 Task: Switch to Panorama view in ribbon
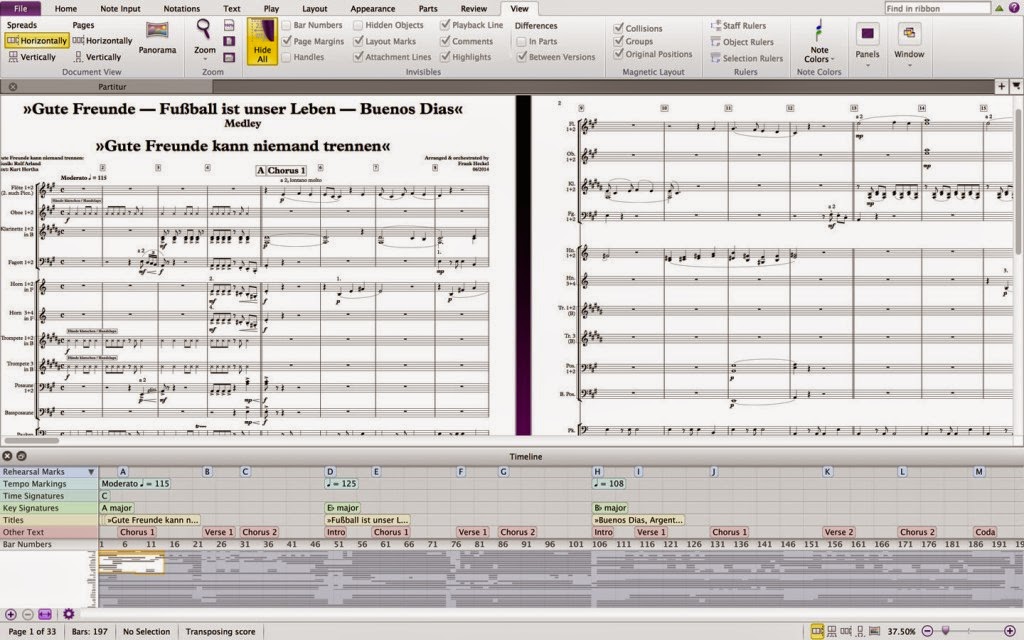(x=157, y=37)
